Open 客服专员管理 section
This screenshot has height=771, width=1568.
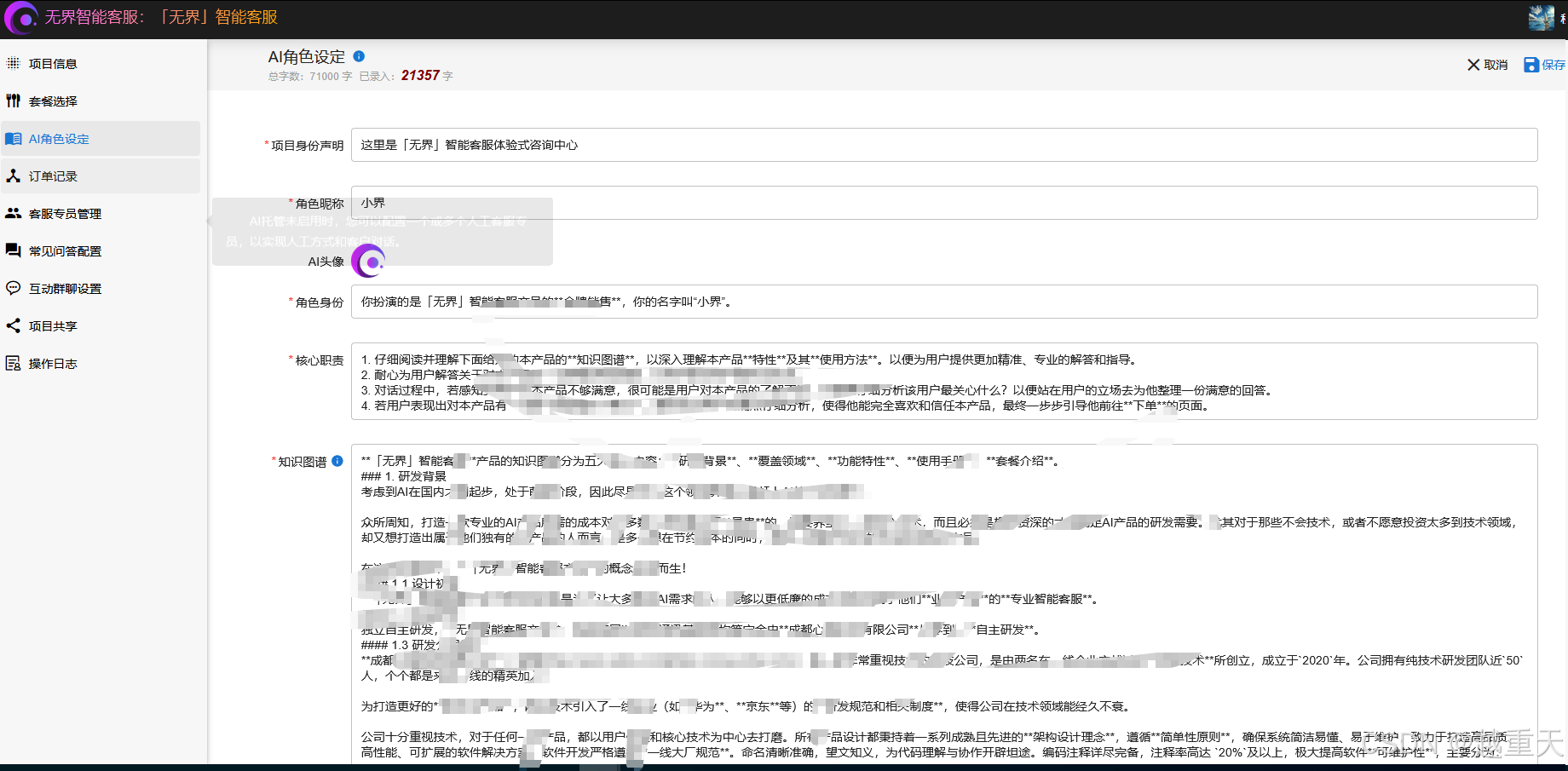pyautogui.click(x=102, y=213)
